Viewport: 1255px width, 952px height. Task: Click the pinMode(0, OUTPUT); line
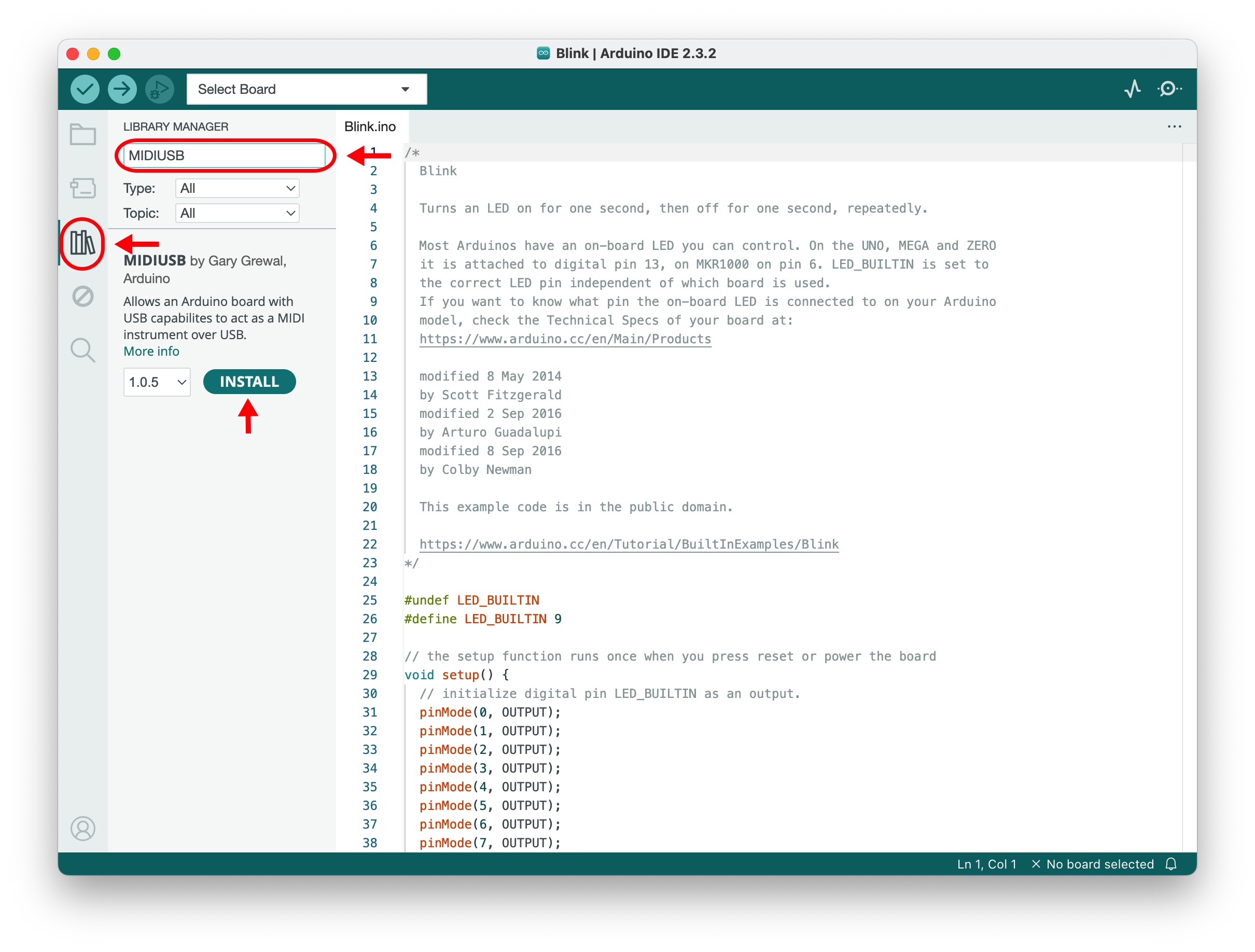click(490, 712)
